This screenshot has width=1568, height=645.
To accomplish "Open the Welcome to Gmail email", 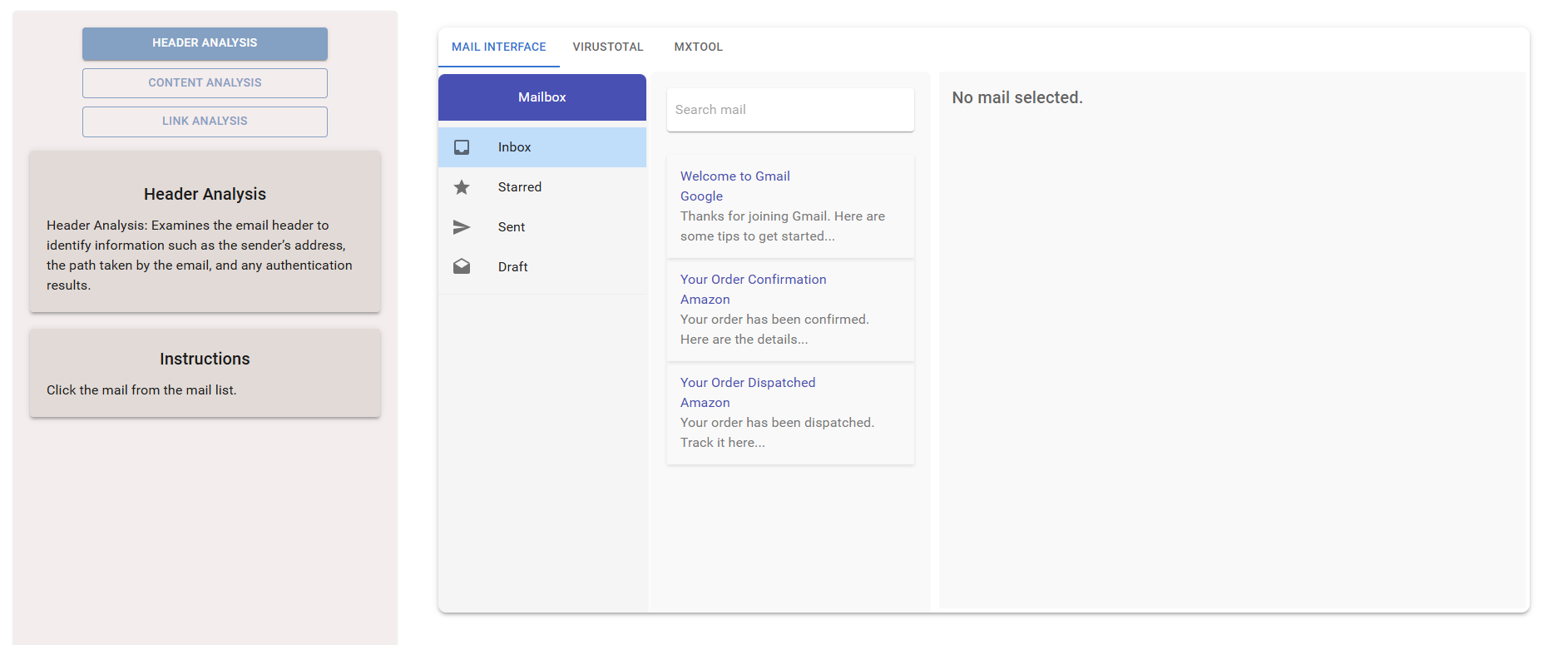I will (x=735, y=176).
